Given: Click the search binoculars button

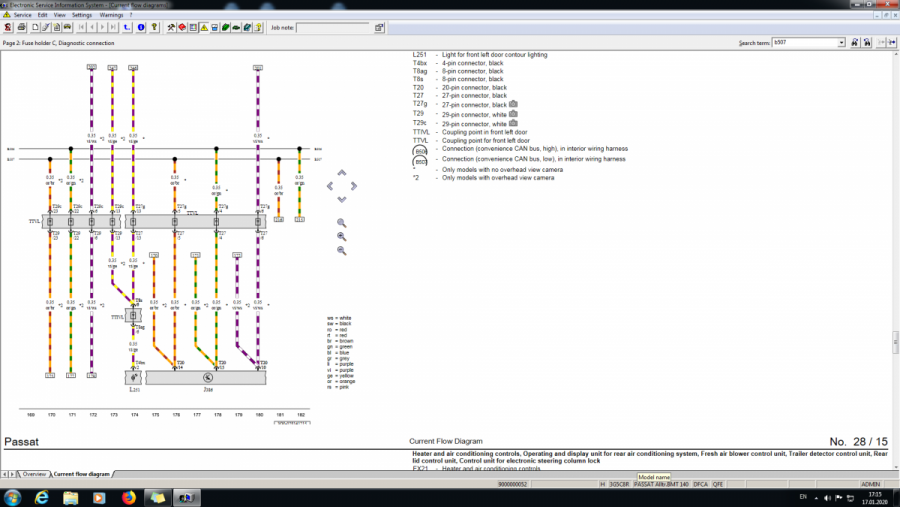Looking at the screenshot, I should 855,43.
